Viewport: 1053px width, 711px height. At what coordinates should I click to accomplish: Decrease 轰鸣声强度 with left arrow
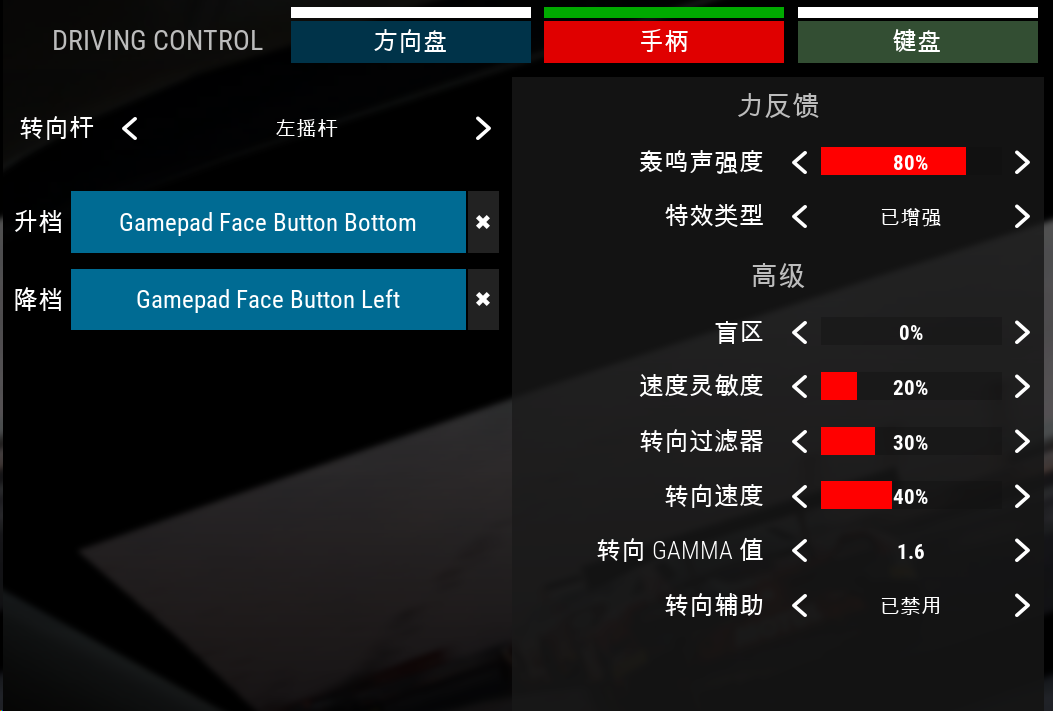[799, 162]
